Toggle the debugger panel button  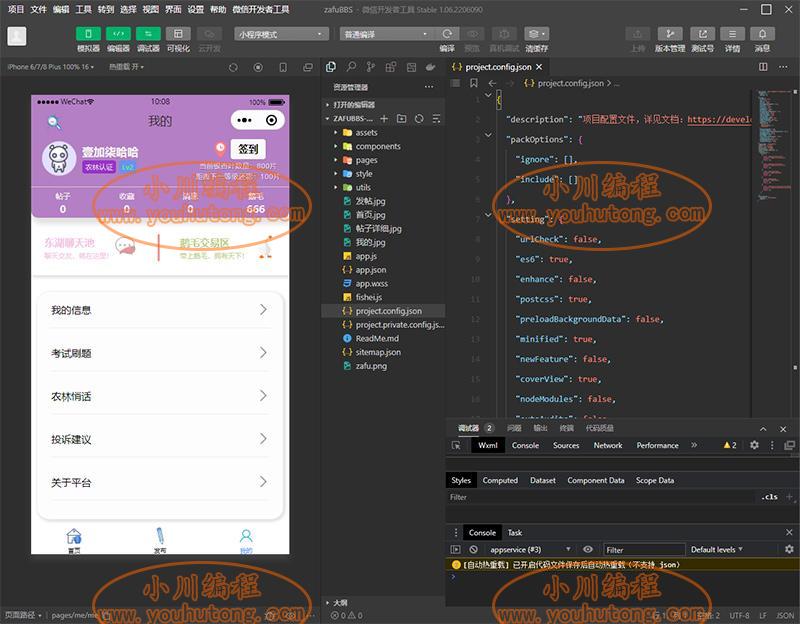(x=148, y=34)
